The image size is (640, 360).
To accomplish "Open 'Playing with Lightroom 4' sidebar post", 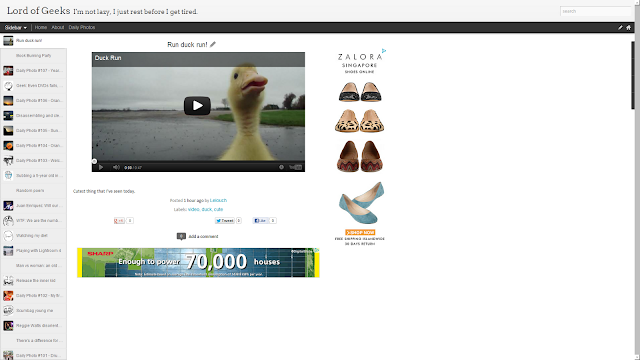I will click(33, 251).
